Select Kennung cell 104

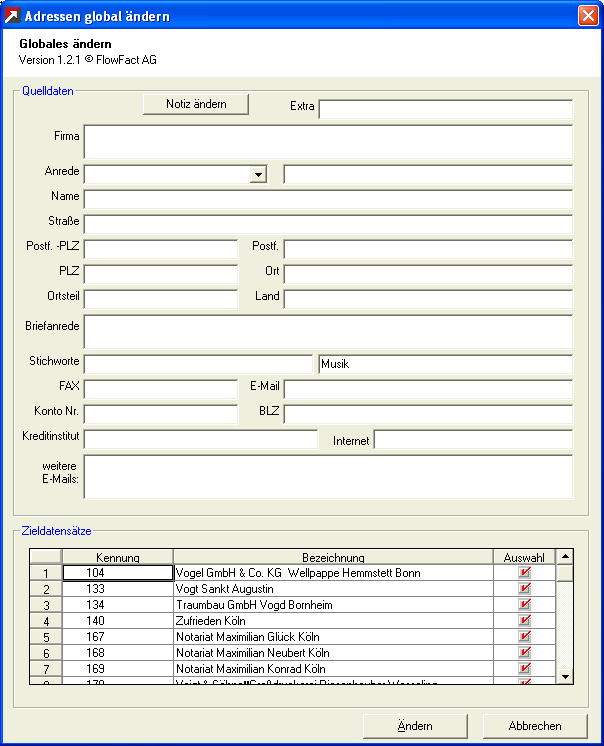coord(117,573)
